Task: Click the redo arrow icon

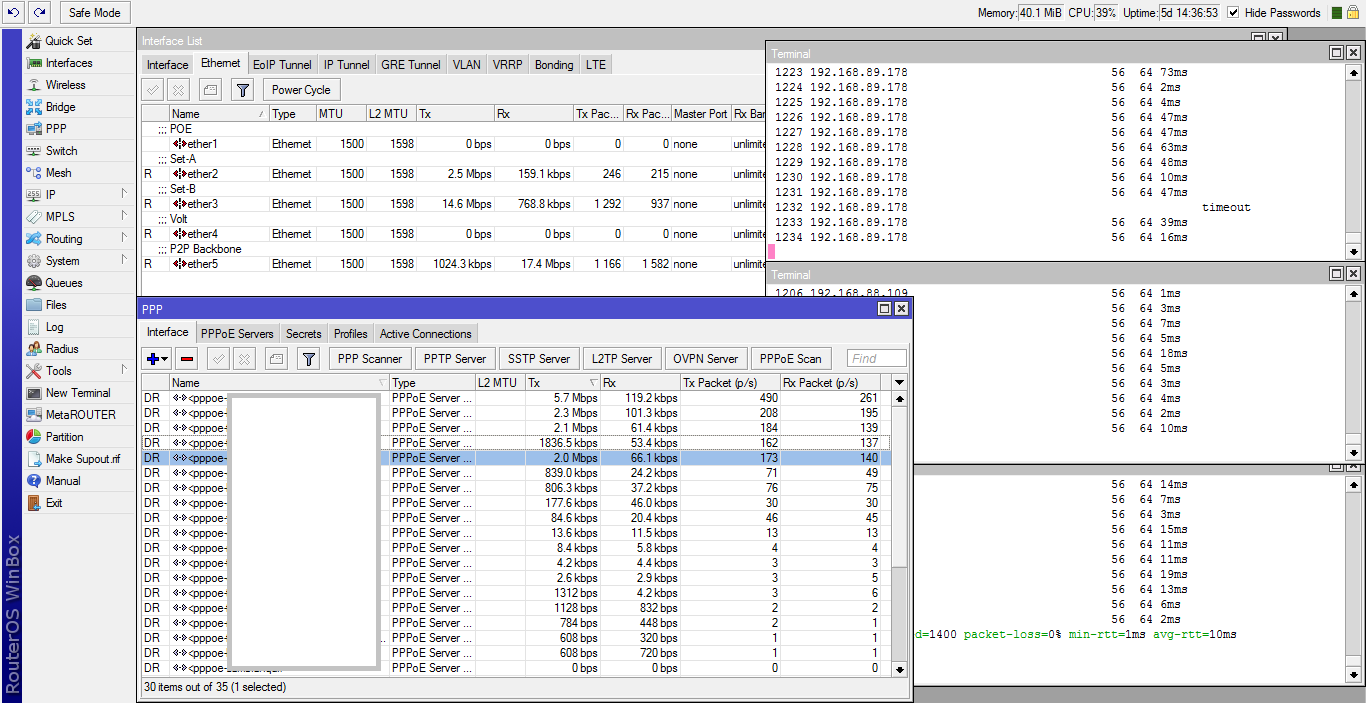Action: coord(39,12)
